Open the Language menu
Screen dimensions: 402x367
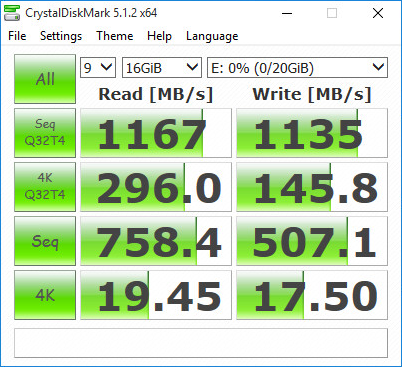tap(212, 36)
